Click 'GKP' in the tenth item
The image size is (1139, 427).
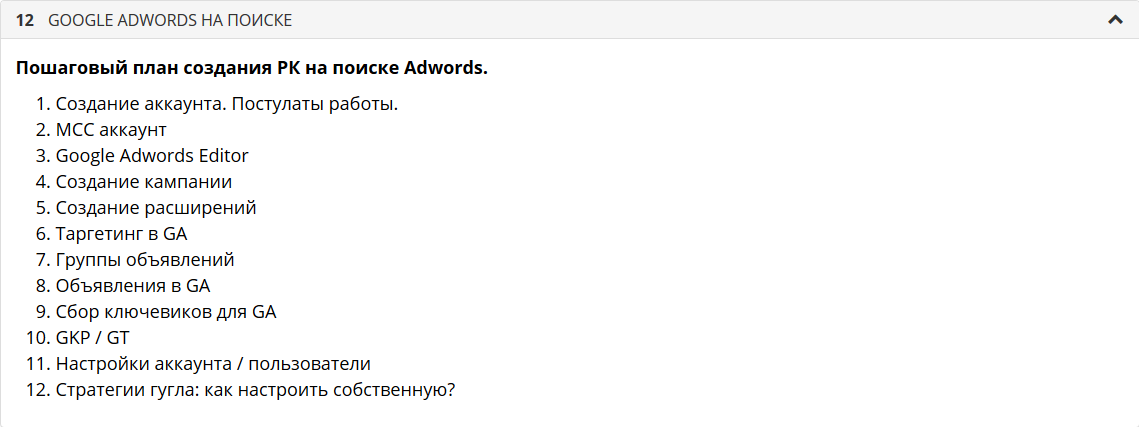click(72, 338)
